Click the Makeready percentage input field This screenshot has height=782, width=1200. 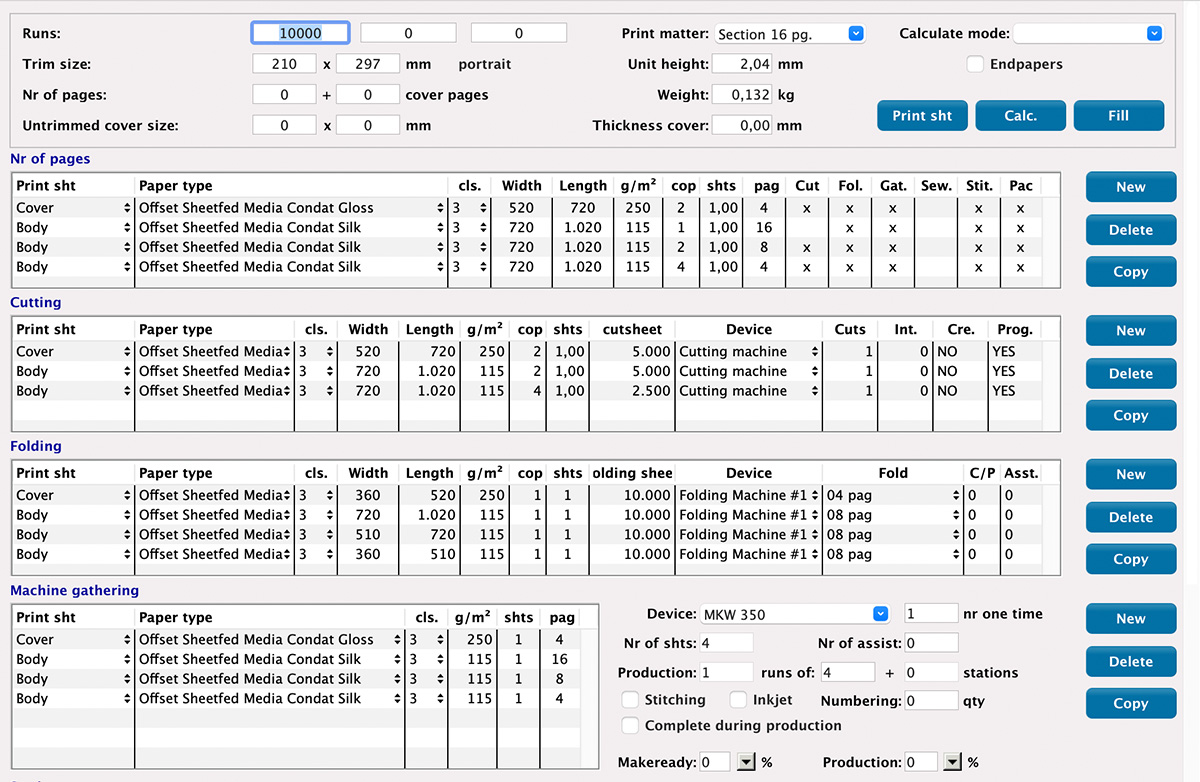tap(716, 762)
